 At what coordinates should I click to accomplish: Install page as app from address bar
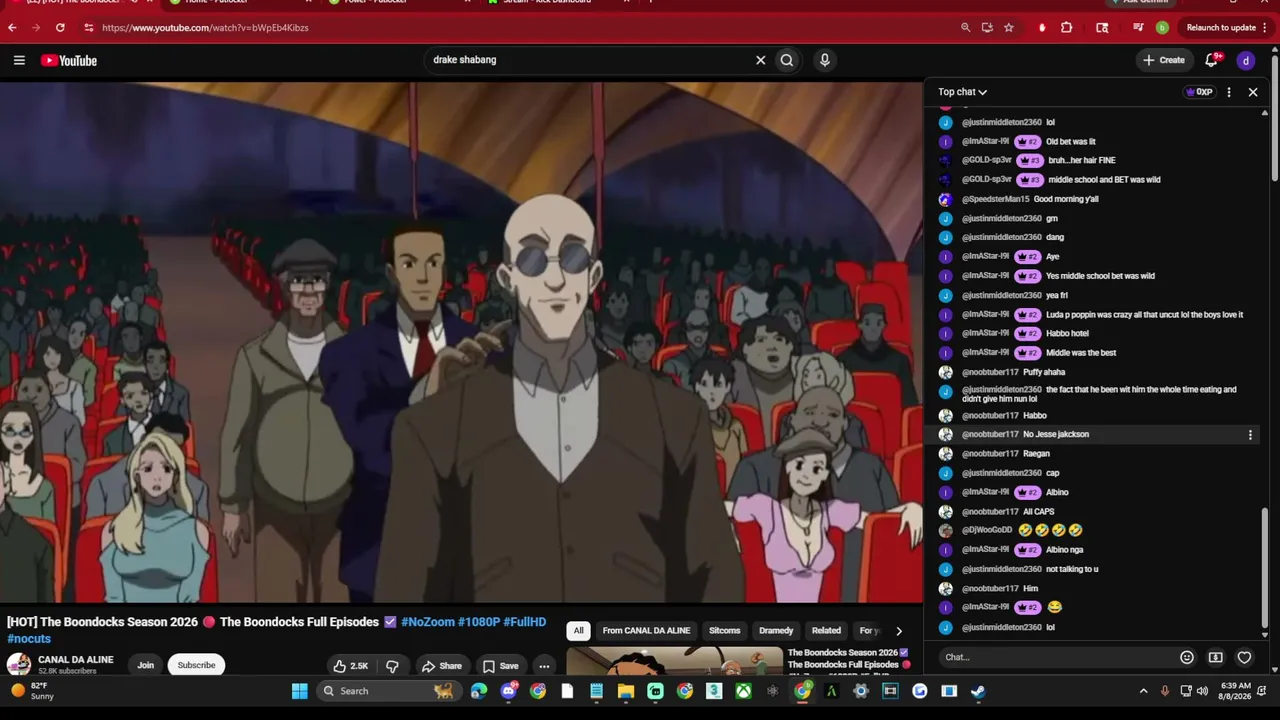987,28
